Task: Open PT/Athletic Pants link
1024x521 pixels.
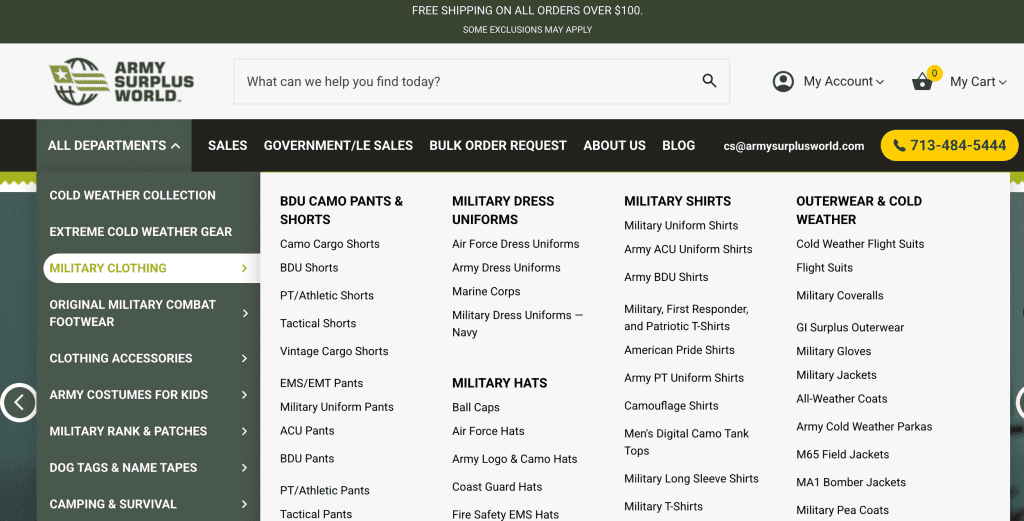Action: 325,491
